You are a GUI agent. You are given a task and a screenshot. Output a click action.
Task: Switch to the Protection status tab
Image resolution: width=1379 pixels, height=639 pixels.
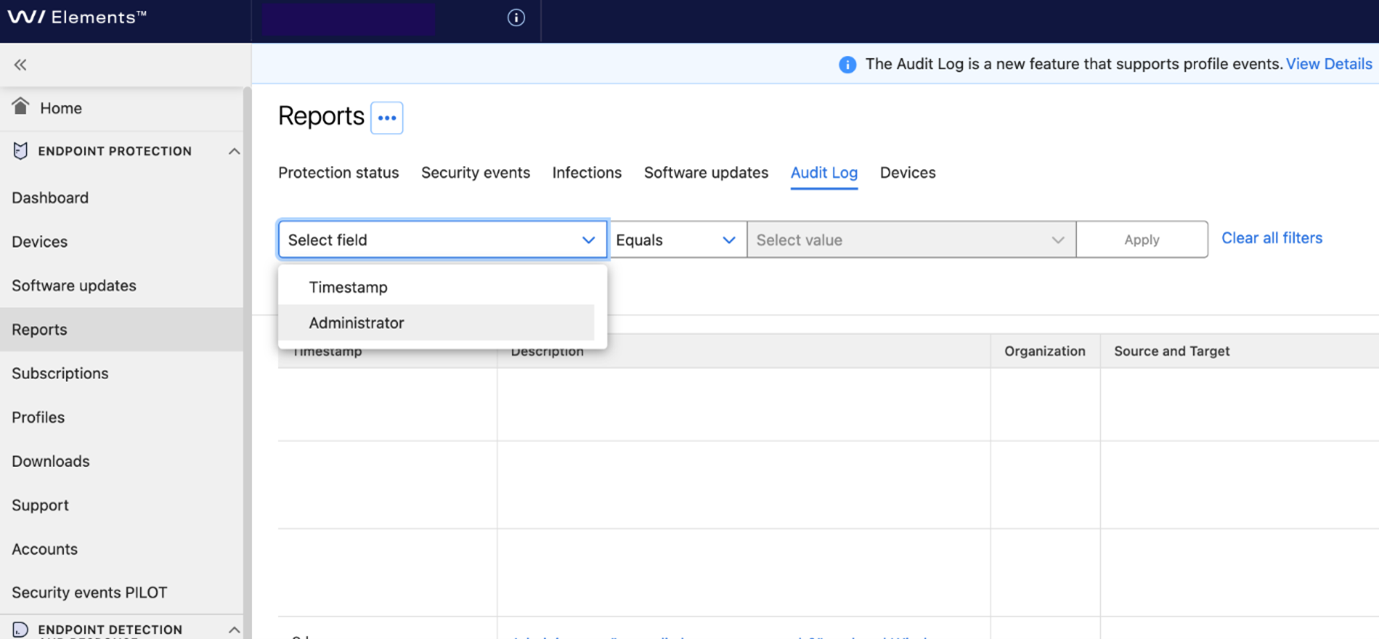click(338, 173)
